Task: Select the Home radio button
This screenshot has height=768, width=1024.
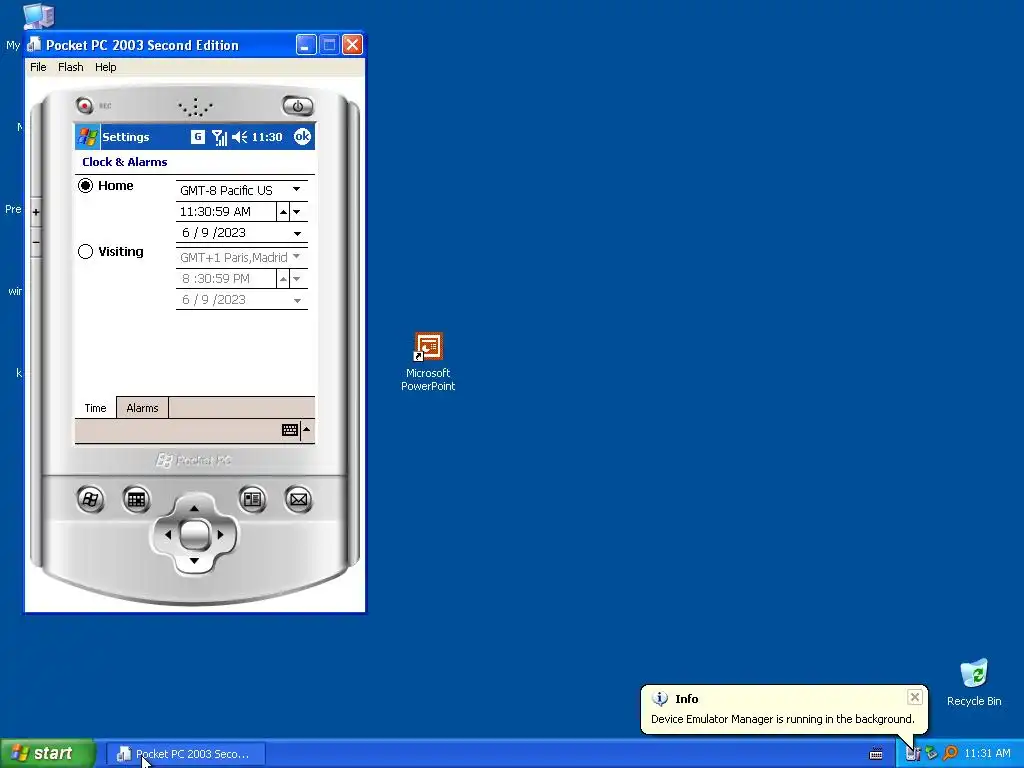Action: point(86,185)
